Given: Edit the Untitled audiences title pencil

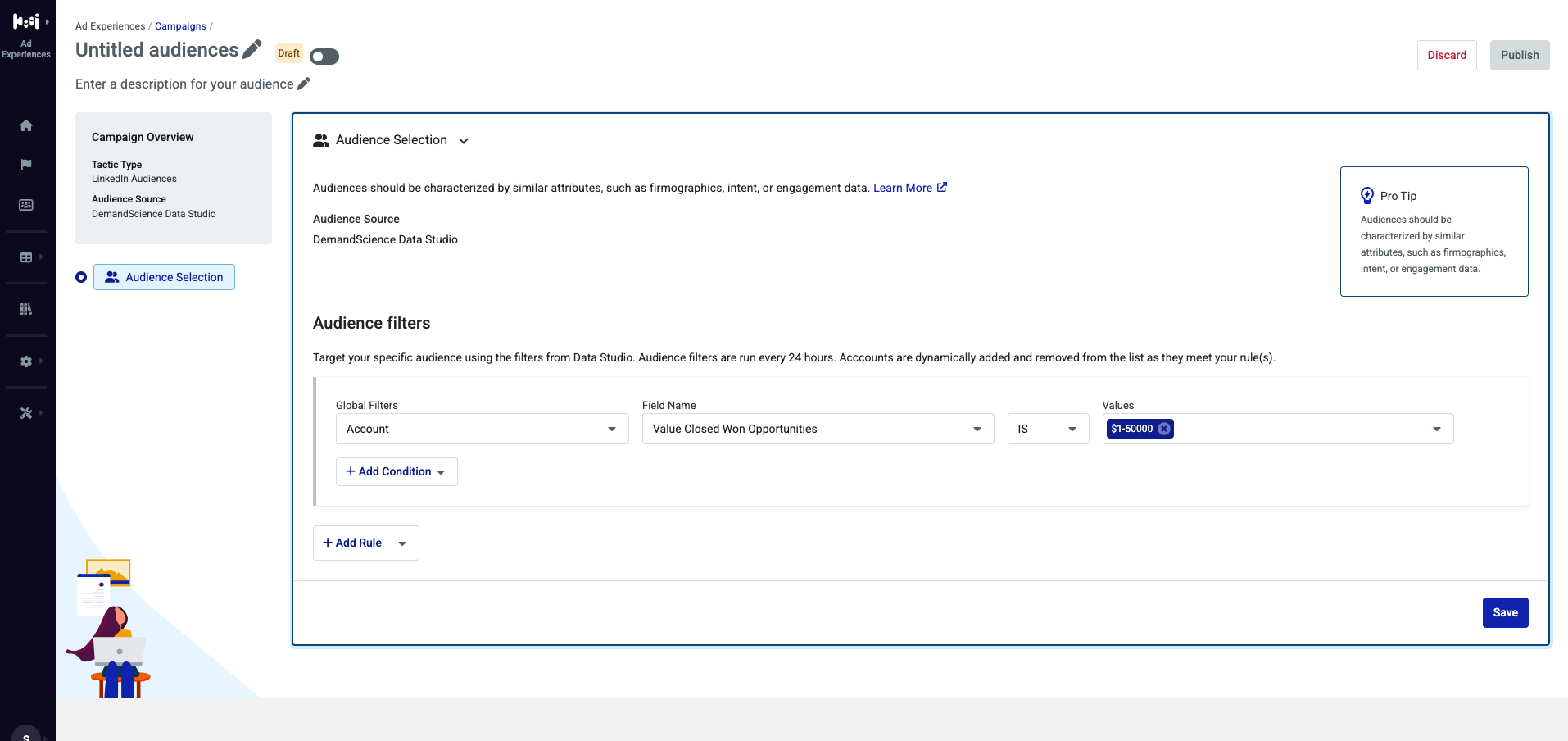Looking at the screenshot, I should click(252, 49).
